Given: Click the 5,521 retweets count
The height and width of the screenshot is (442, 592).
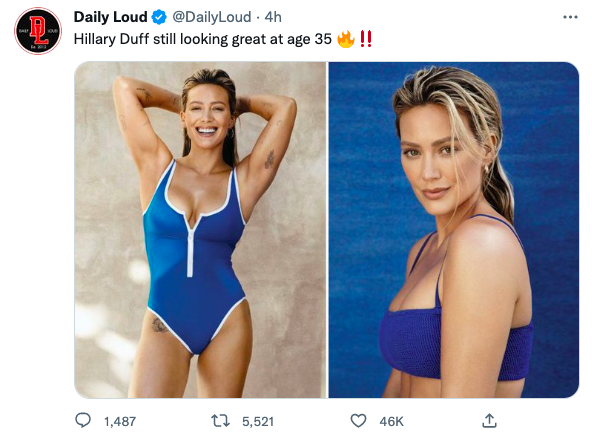Looking at the screenshot, I should (x=258, y=422).
